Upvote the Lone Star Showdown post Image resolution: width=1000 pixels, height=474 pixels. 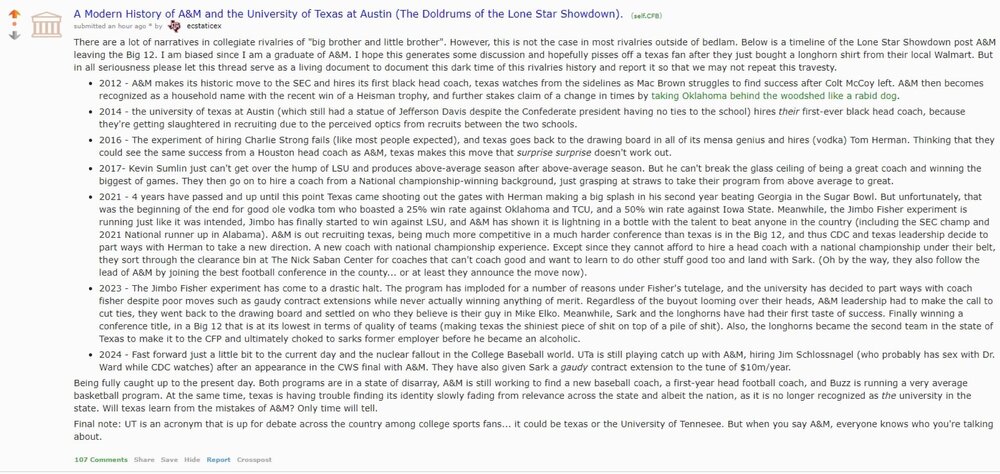pos(14,15)
